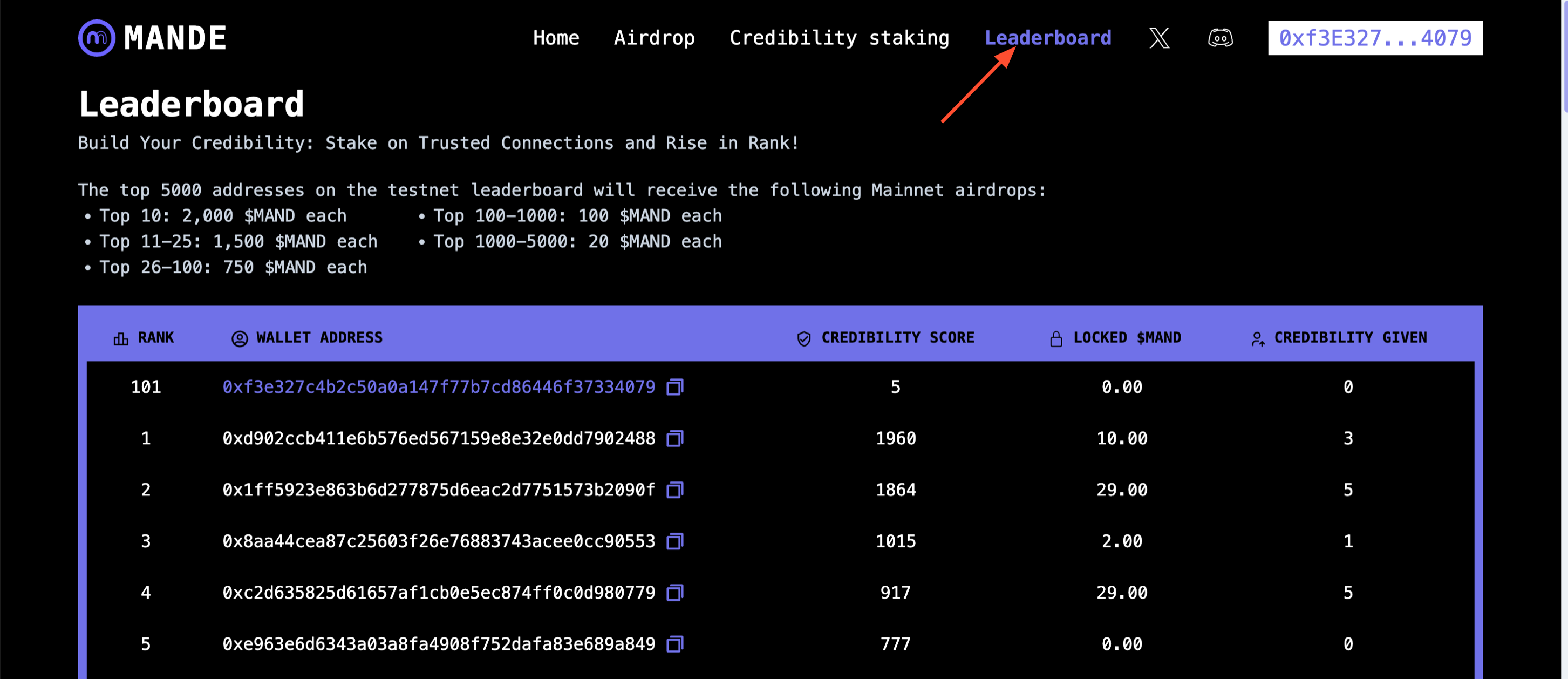
Task: Click locked amount 10.00
Action: coord(1122,438)
